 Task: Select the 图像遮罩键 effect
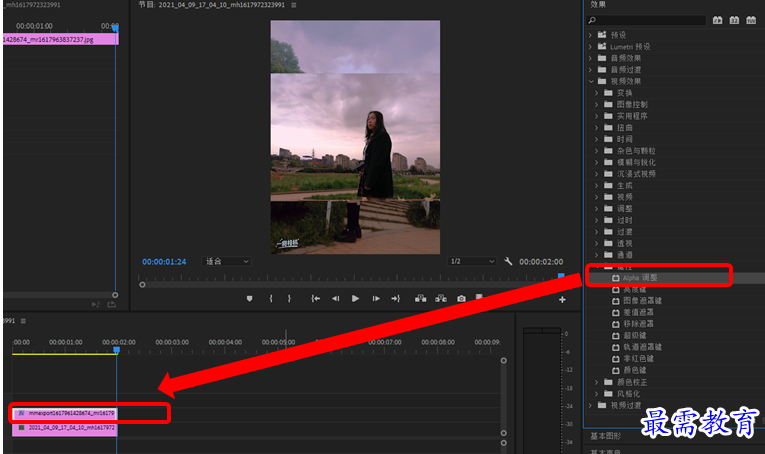tap(643, 301)
